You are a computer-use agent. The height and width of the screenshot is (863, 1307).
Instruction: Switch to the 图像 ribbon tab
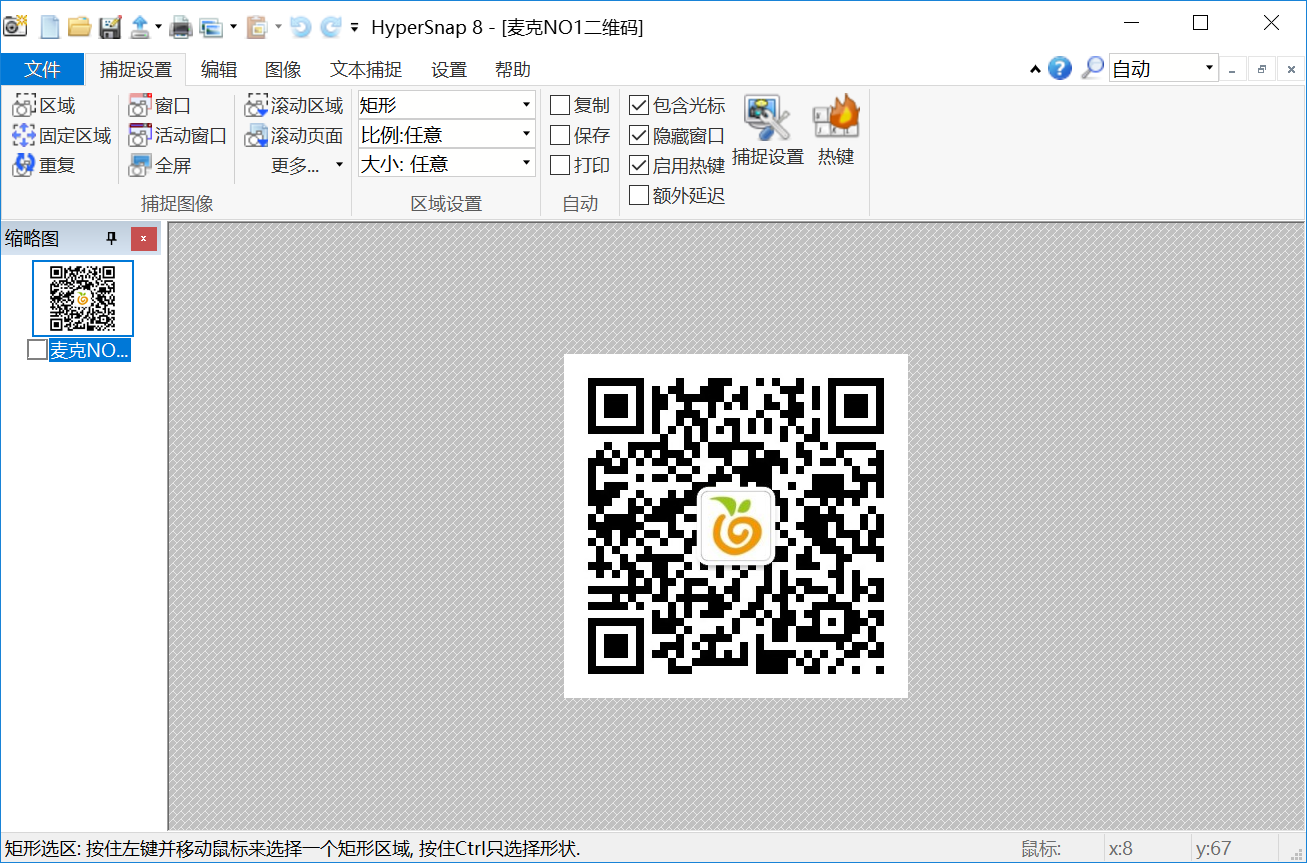click(283, 69)
